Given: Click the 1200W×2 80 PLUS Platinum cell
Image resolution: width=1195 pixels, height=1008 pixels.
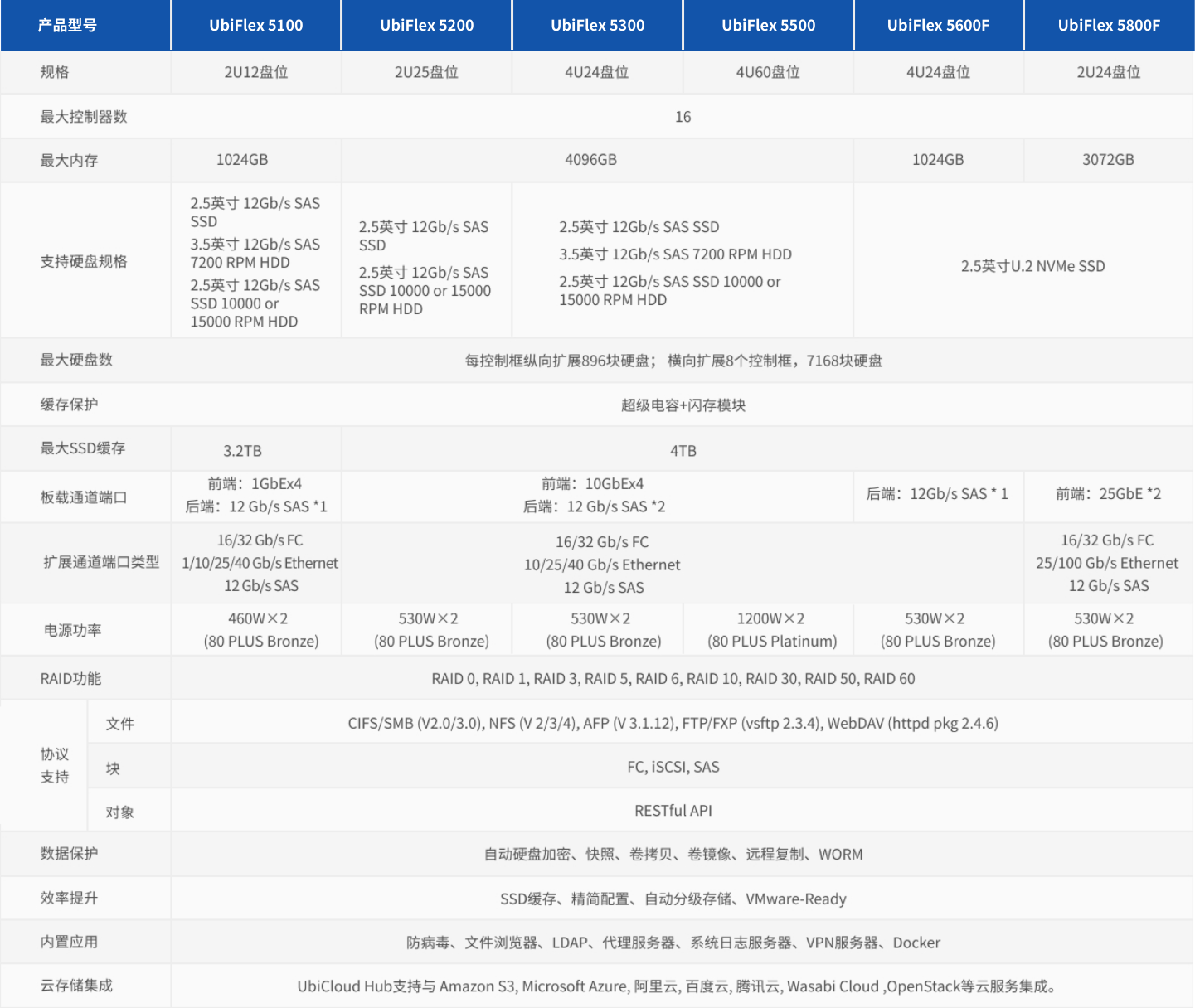Looking at the screenshot, I should coord(771,630).
